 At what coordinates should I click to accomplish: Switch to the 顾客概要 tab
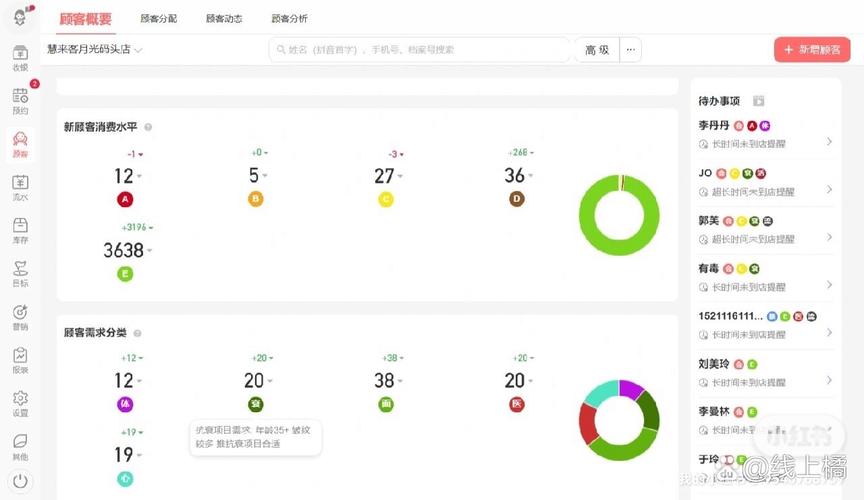pyautogui.click(x=85, y=19)
